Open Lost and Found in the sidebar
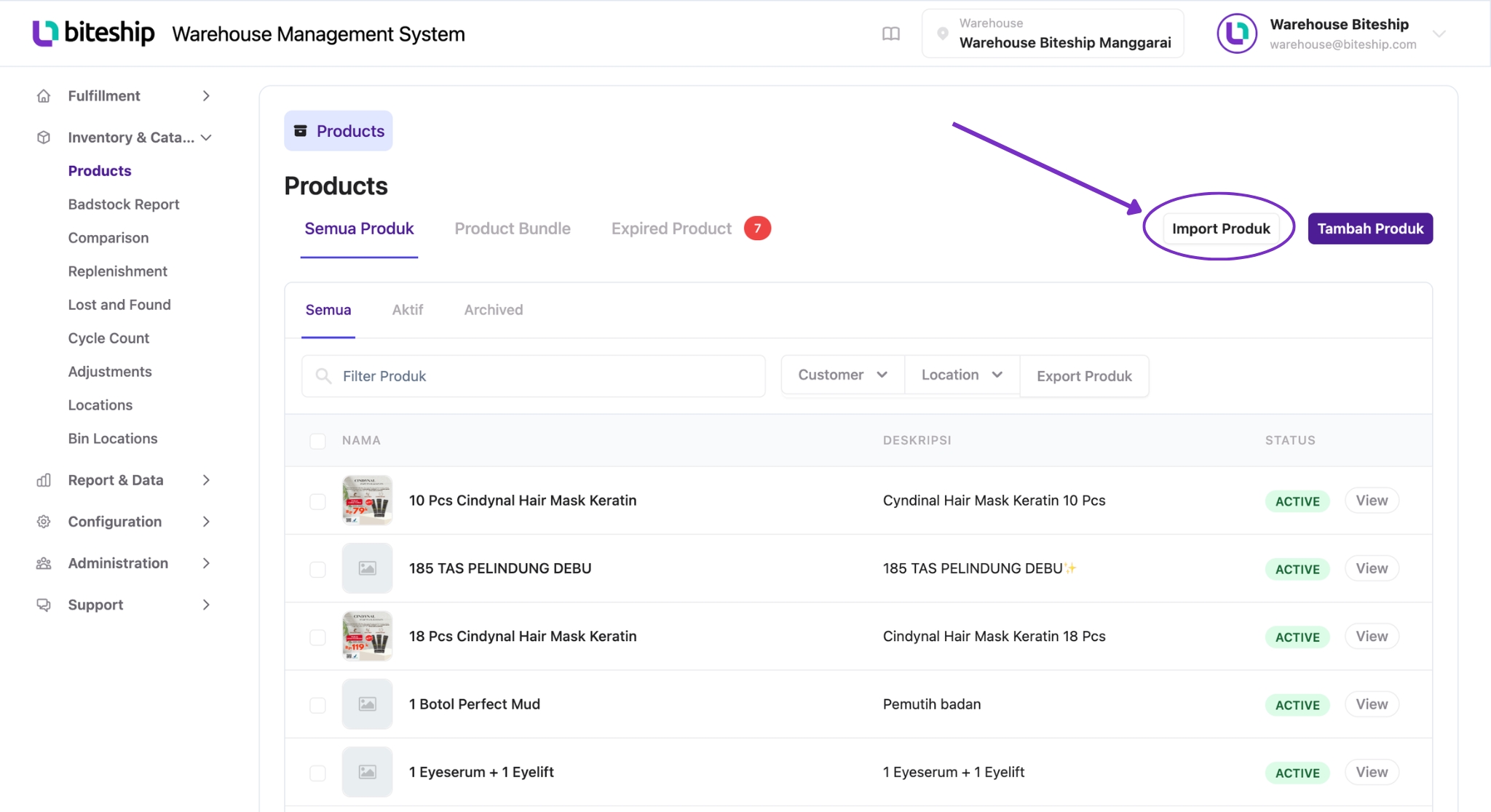The width and height of the screenshot is (1491, 812). 119,305
